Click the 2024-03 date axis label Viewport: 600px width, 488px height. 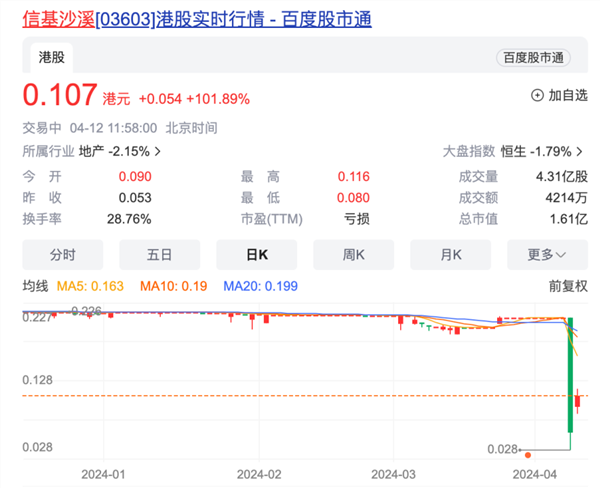[x=393, y=472]
